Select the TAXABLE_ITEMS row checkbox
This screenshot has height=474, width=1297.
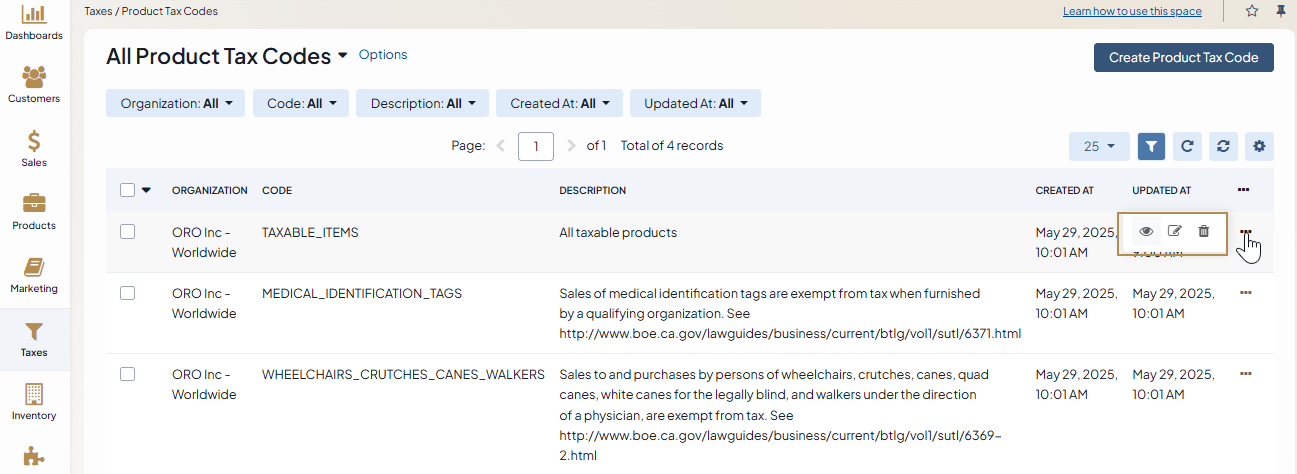click(127, 232)
